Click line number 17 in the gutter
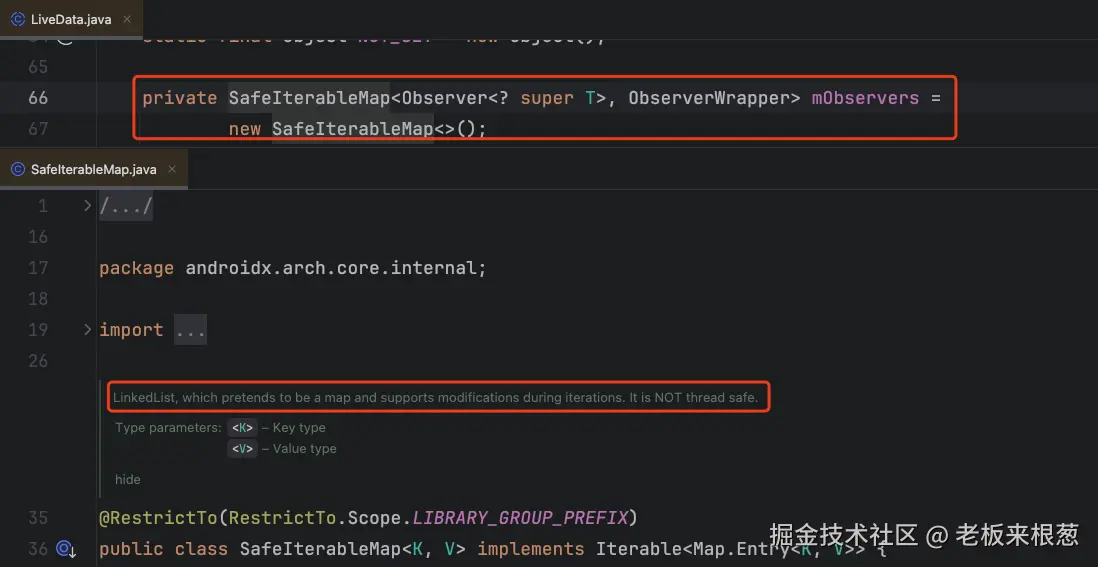The width and height of the screenshot is (1098, 567). tap(39, 268)
